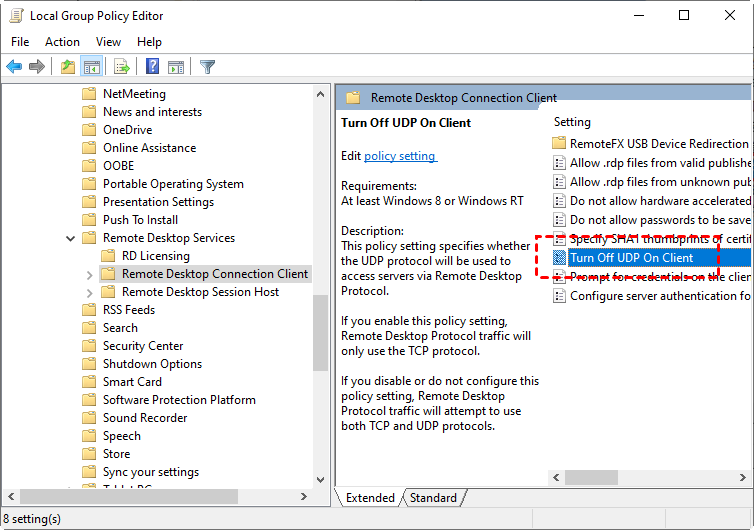Click the NetMeeting folder icon

coord(89,94)
